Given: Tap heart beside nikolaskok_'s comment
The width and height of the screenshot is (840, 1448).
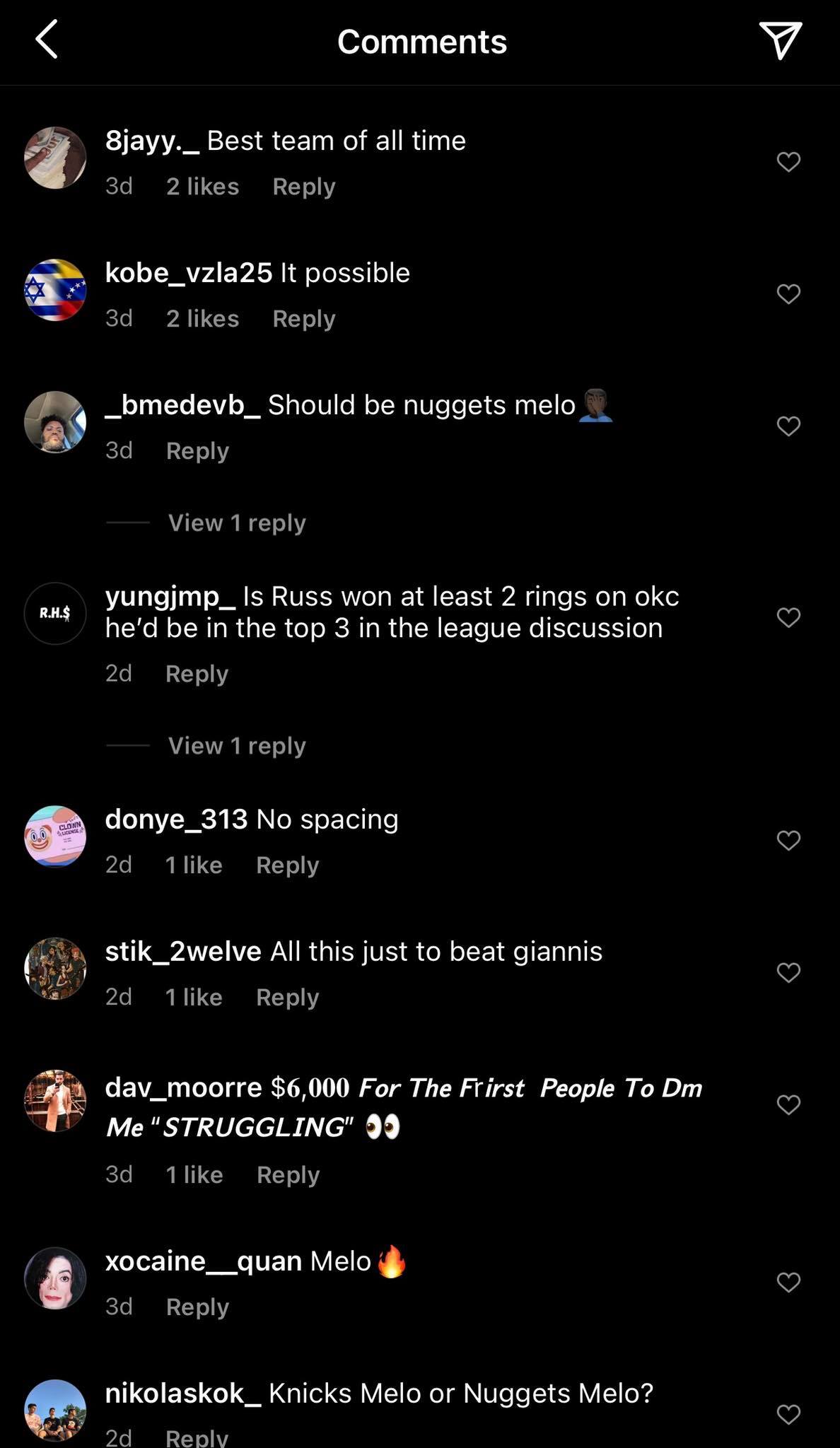Looking at the screenshot, I should (788, 1414).
